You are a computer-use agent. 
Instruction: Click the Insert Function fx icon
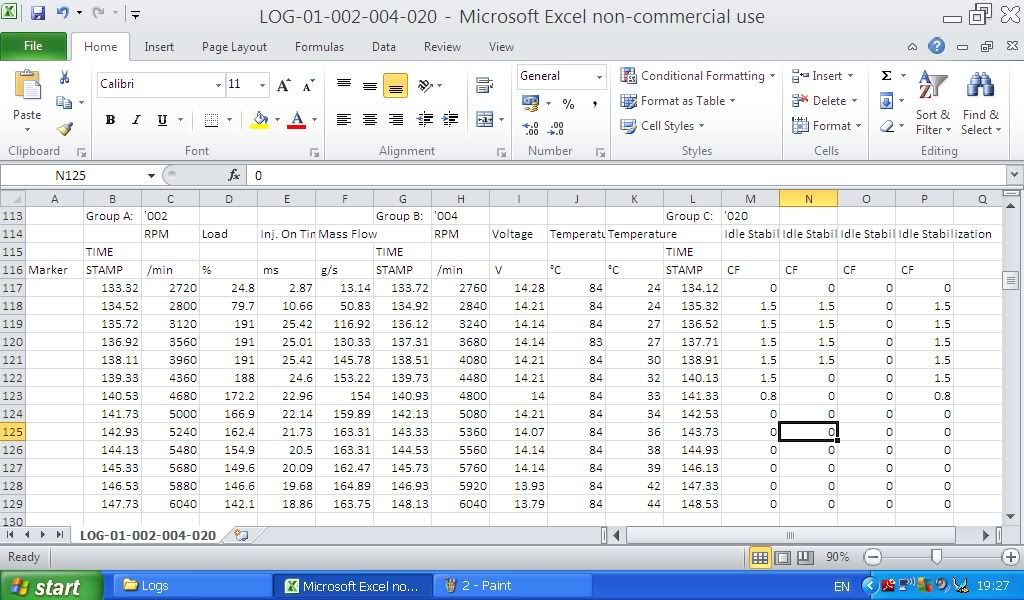pos(234,175)
